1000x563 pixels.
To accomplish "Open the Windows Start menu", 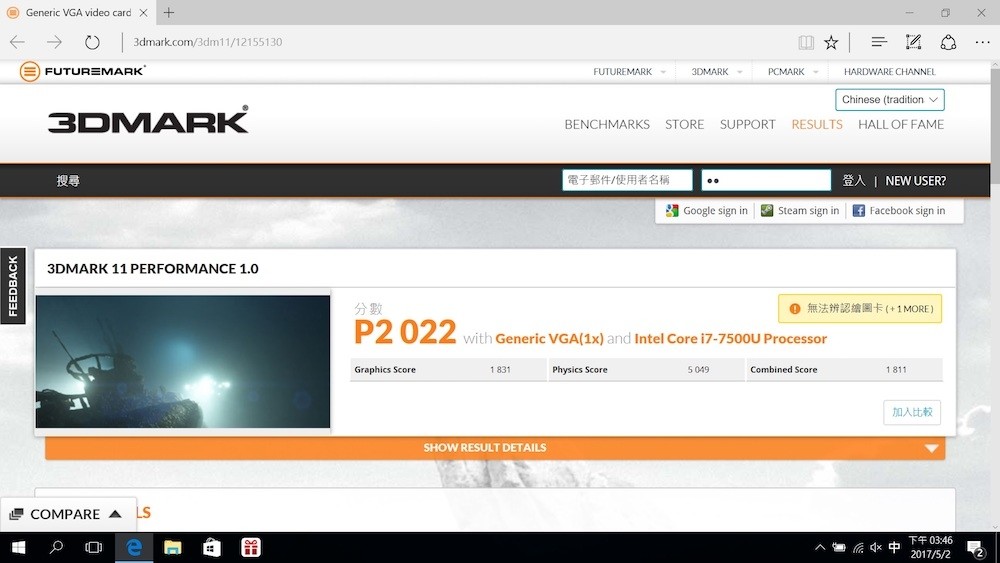I will pos(18,548).
